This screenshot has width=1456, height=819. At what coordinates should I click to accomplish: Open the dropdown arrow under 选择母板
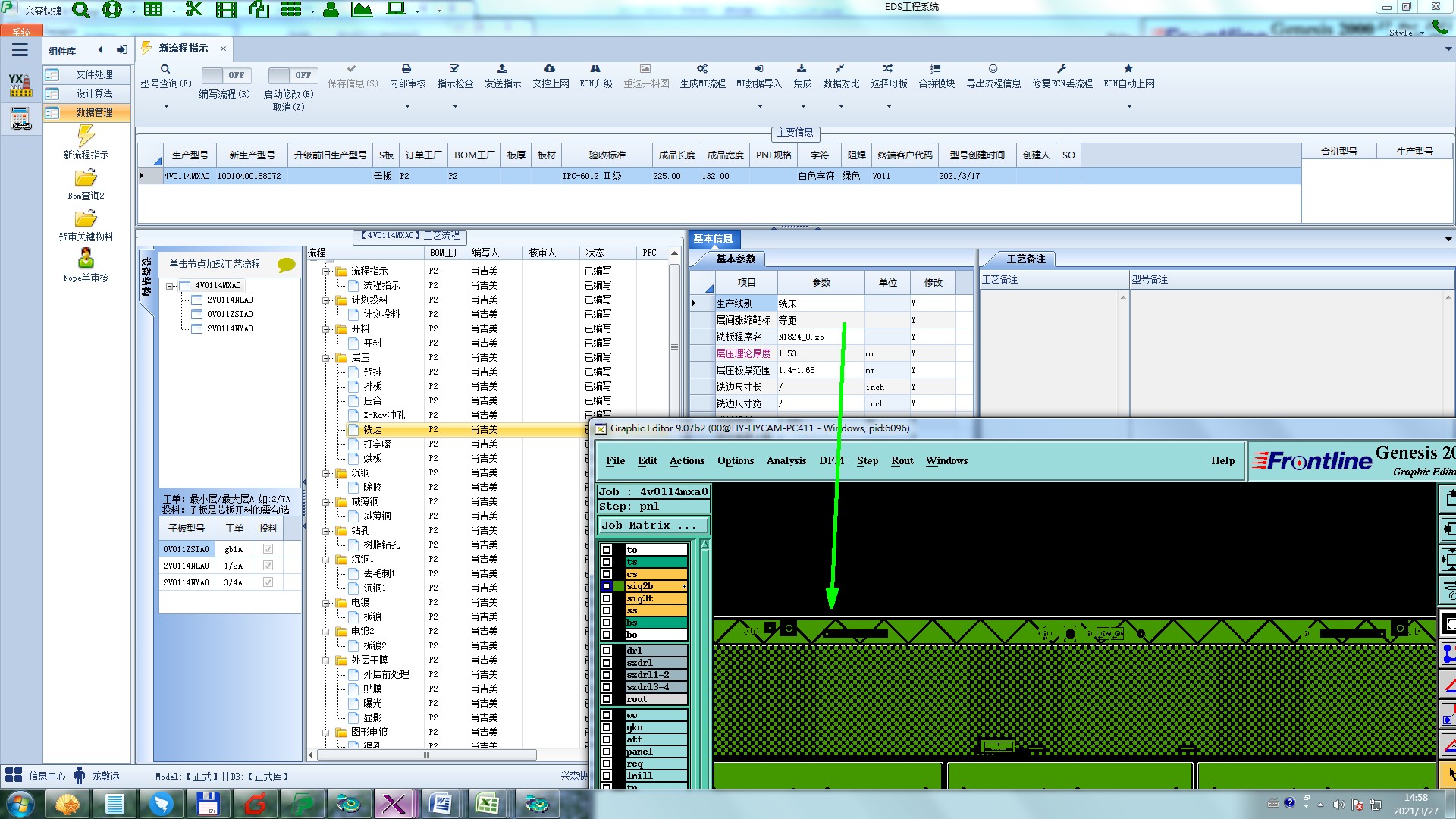889,107
